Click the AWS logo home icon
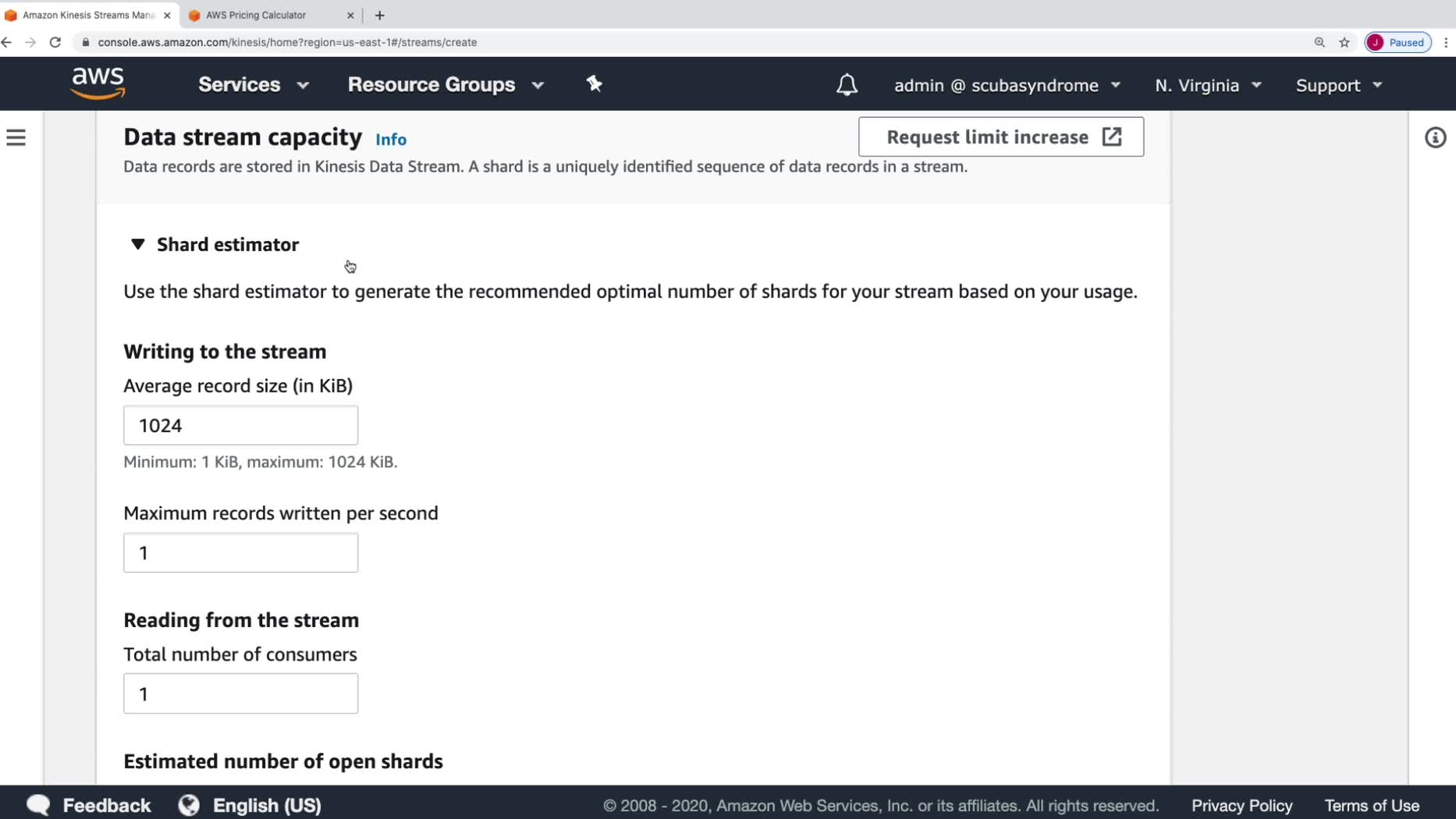Image resolution: width=1456 pixels, height=819 pixels. 98,83
